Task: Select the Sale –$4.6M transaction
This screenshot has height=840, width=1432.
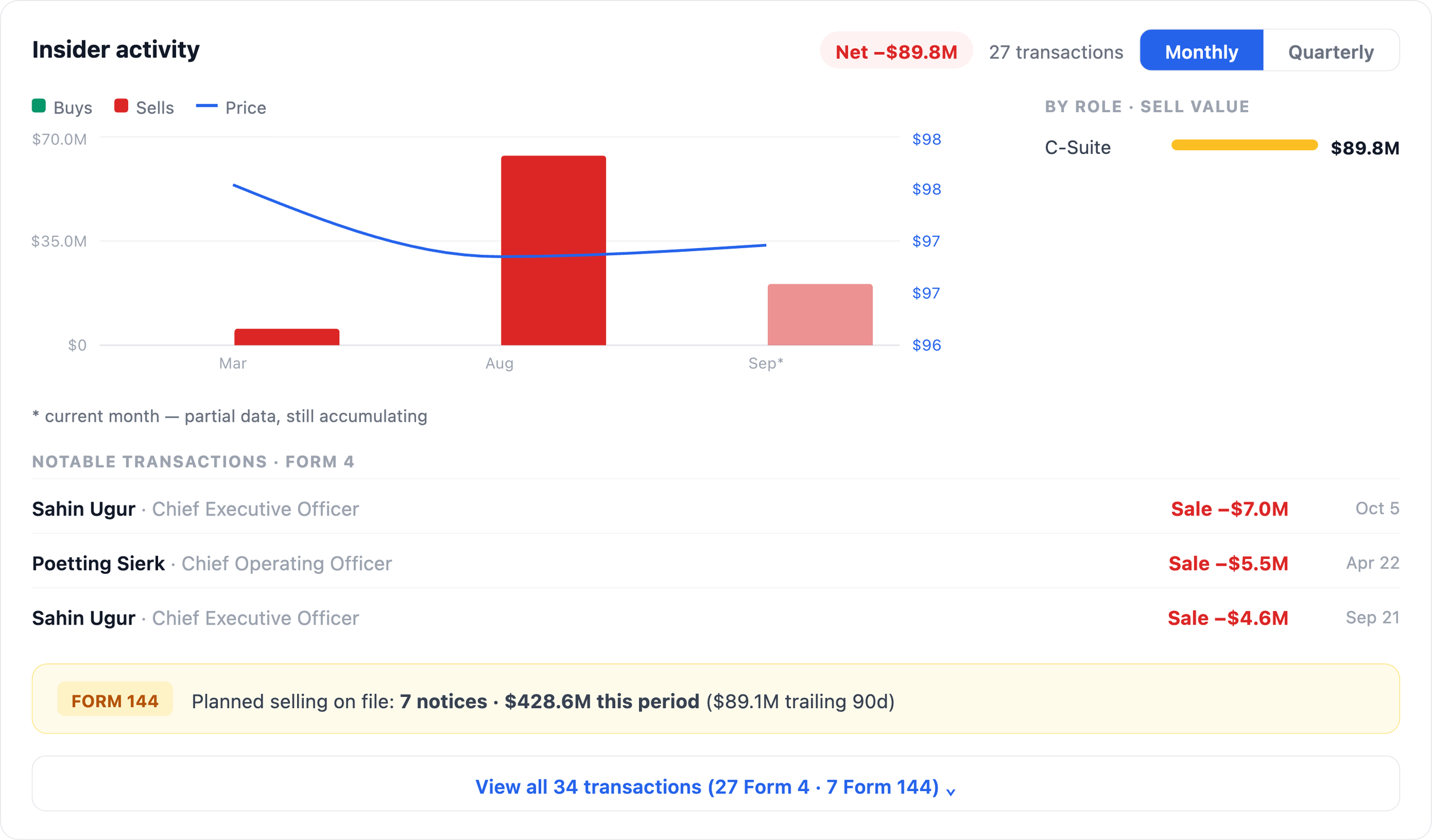Action: click(x=1228, y=618)
